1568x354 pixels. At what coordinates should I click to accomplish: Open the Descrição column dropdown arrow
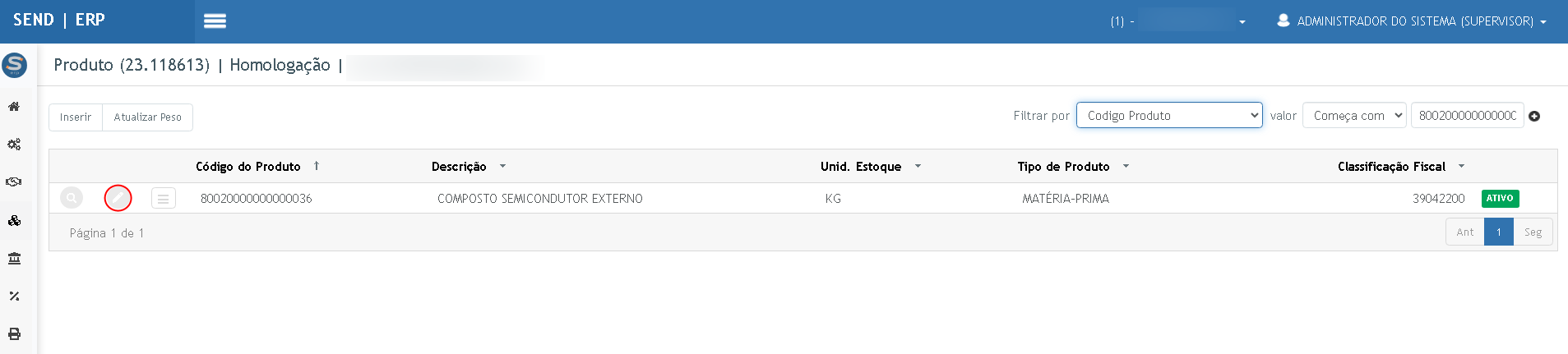[502, 167]
